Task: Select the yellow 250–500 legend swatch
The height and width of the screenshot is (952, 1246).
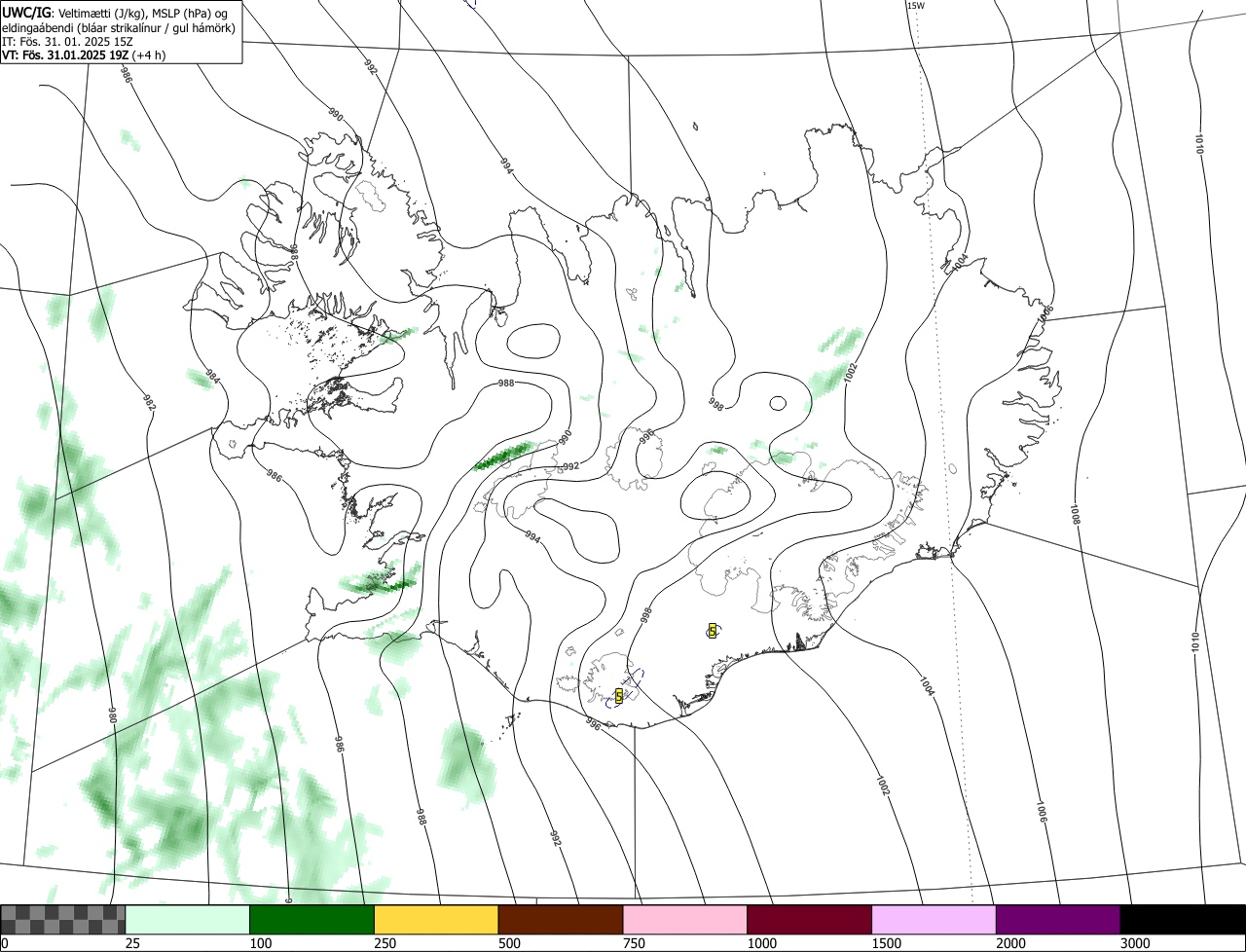Action: tap(436, 919)
